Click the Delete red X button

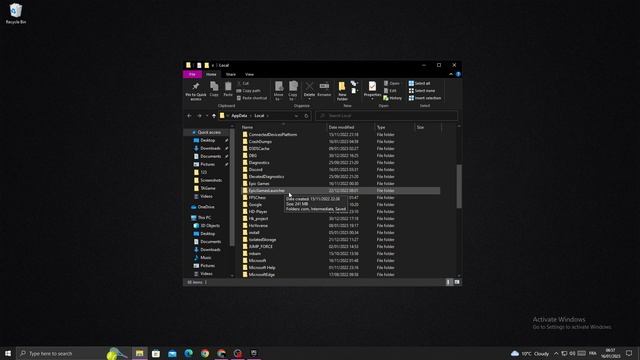click(x=309, y=90)
